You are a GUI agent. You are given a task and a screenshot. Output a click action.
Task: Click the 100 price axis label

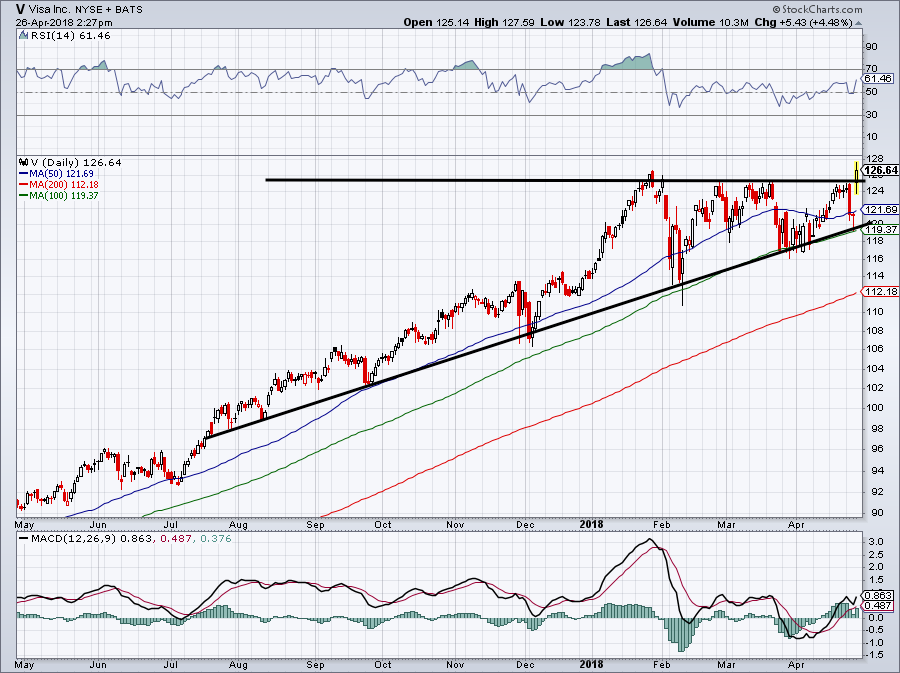pos(874,408)
